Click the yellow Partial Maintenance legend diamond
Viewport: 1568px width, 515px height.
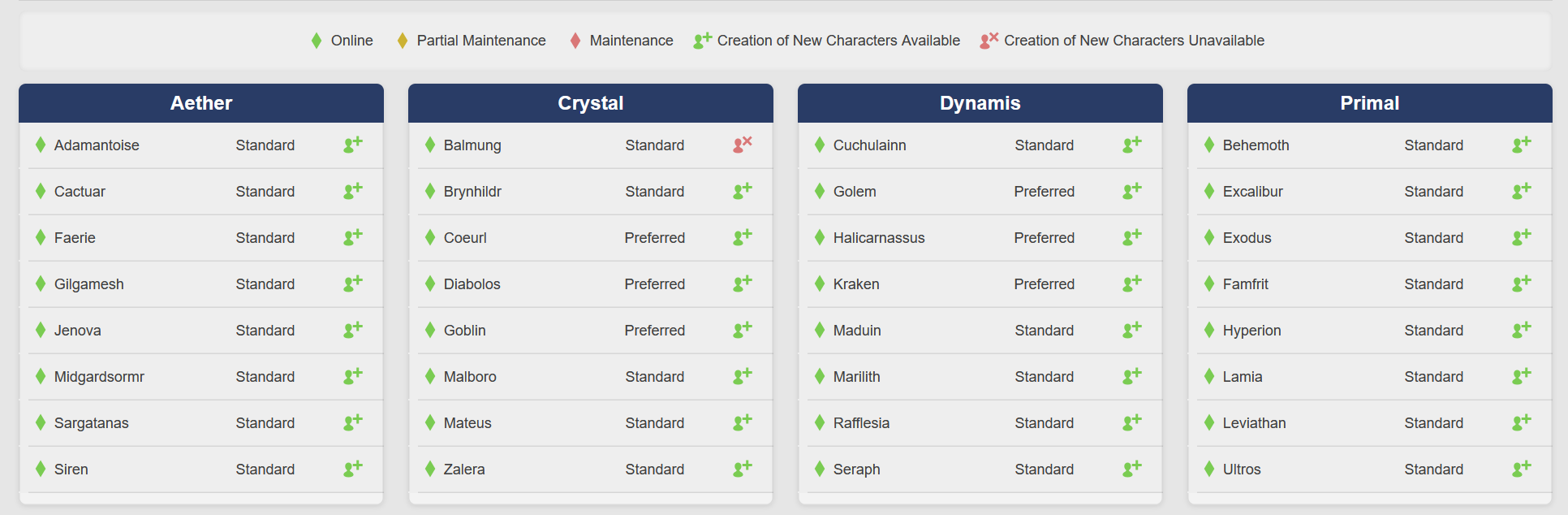[x=403, y=41]
